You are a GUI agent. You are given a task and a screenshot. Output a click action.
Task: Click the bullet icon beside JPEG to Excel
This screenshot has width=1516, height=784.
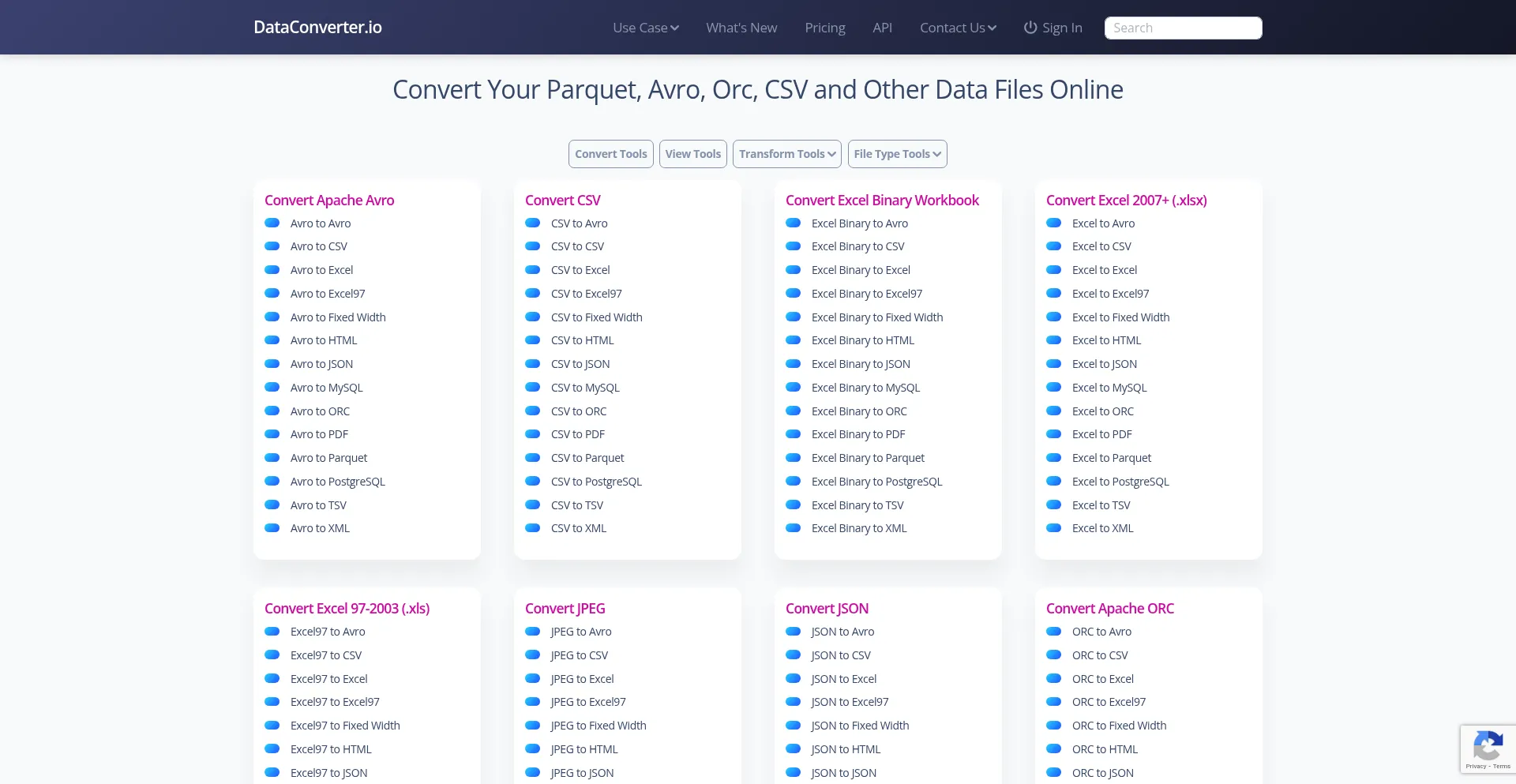click(x=533, y=679)
